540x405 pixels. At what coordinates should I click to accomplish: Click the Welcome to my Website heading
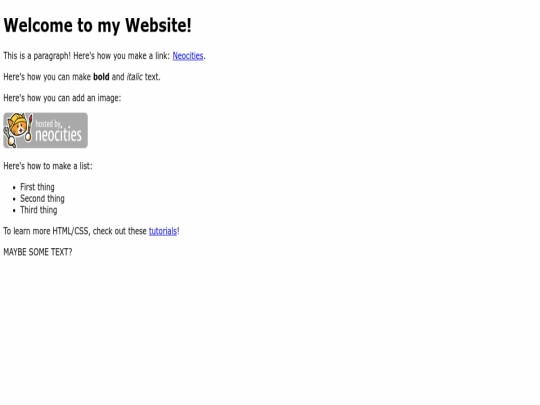pyautogui.click(x=97, y=25)
